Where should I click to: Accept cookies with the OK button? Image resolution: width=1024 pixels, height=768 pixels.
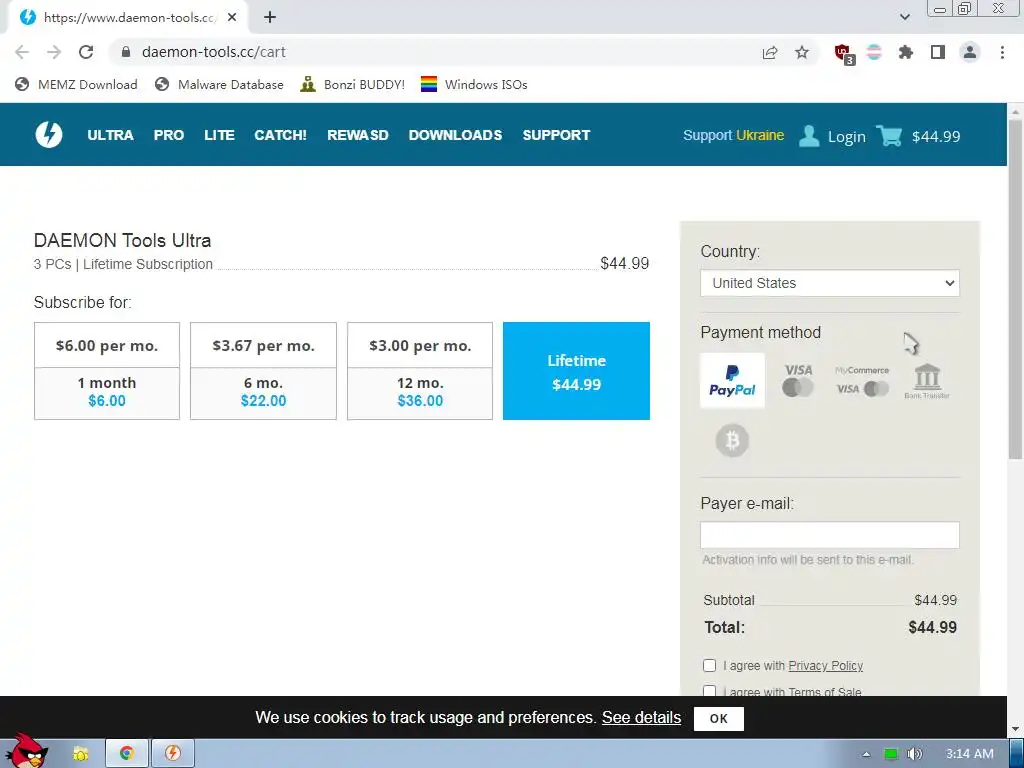(x=718, y=718)
